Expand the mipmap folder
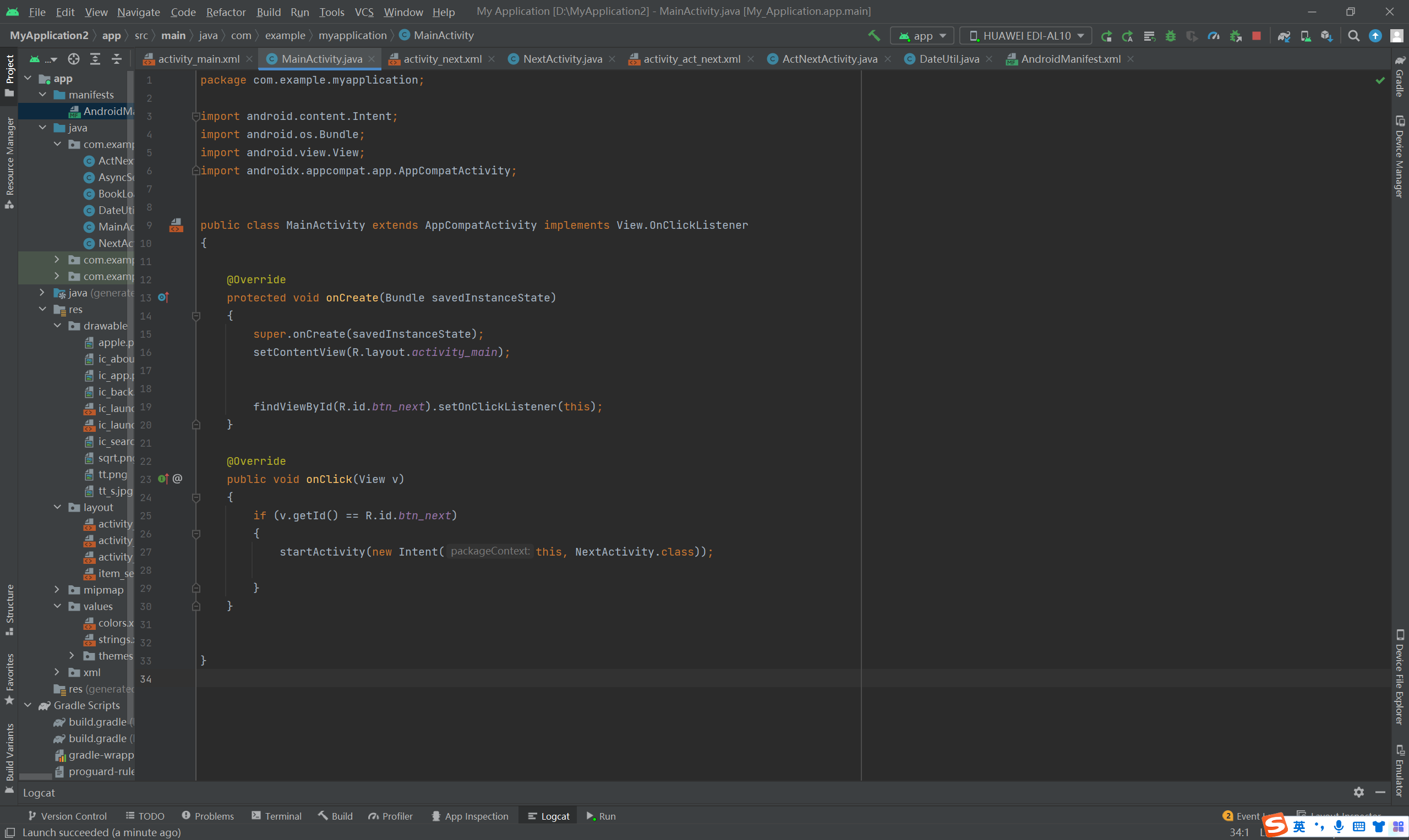The width and height of the screenshot is (1409, 840). coord(57,589)
